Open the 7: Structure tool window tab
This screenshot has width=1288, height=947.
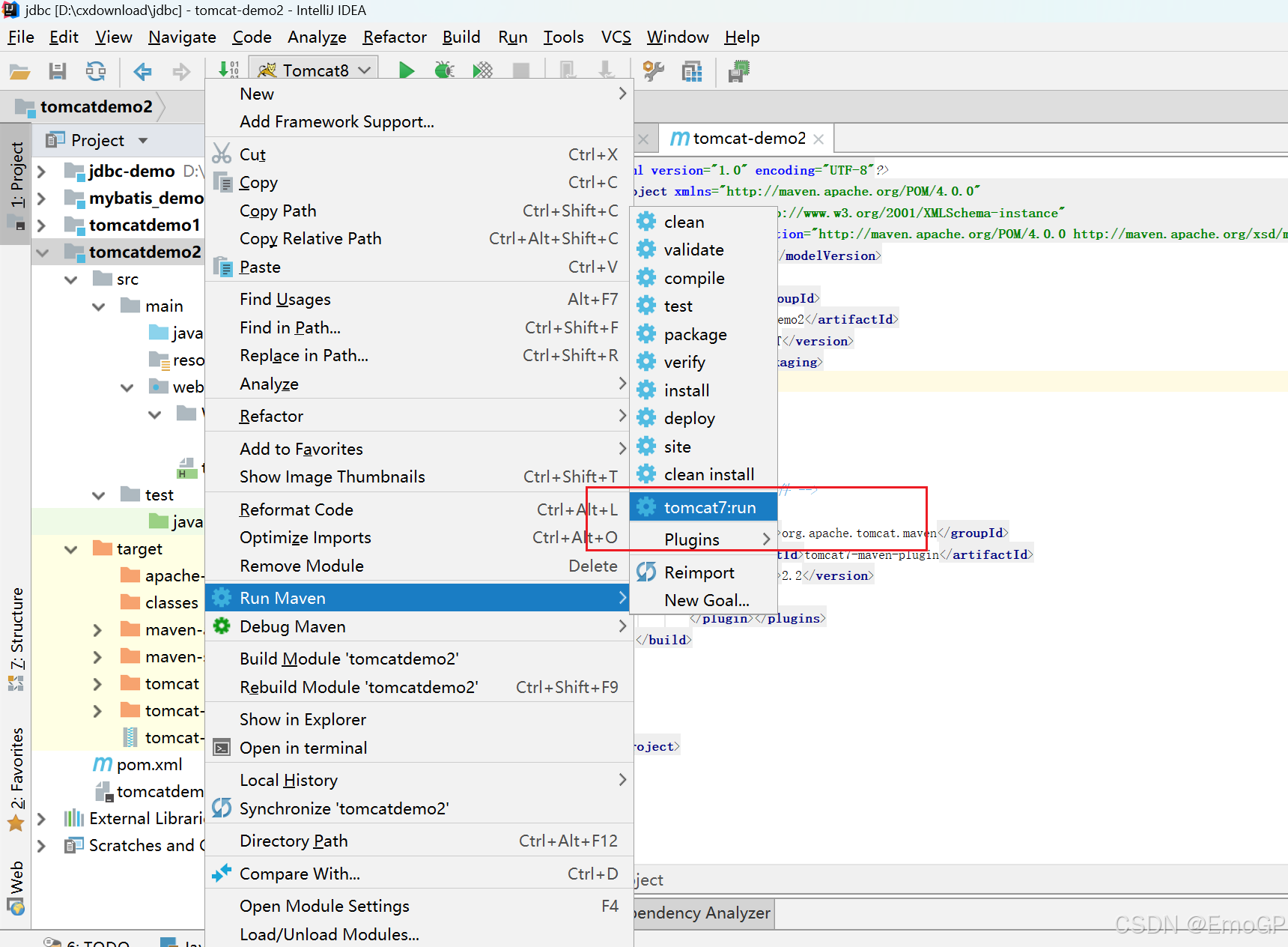(x=16, y=639)
